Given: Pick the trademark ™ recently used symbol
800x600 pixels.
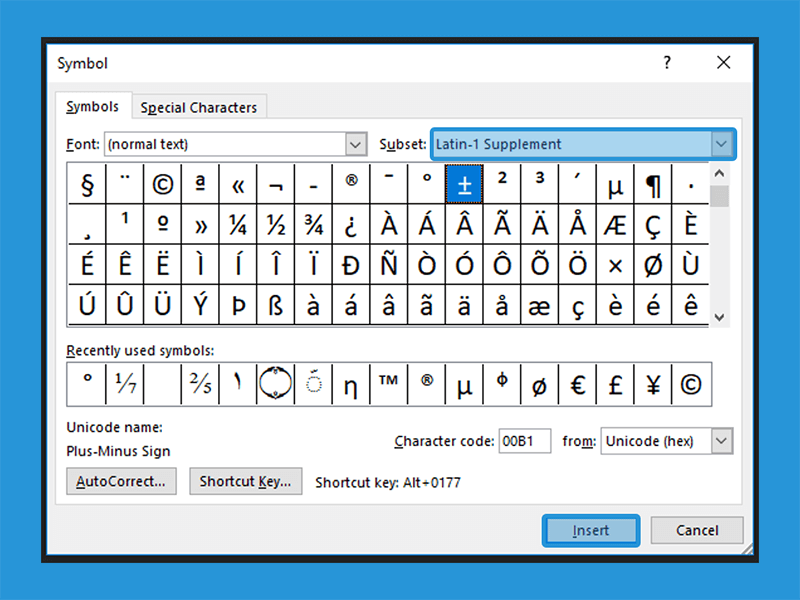Looking at the screenshot, I should click(389, 384).
